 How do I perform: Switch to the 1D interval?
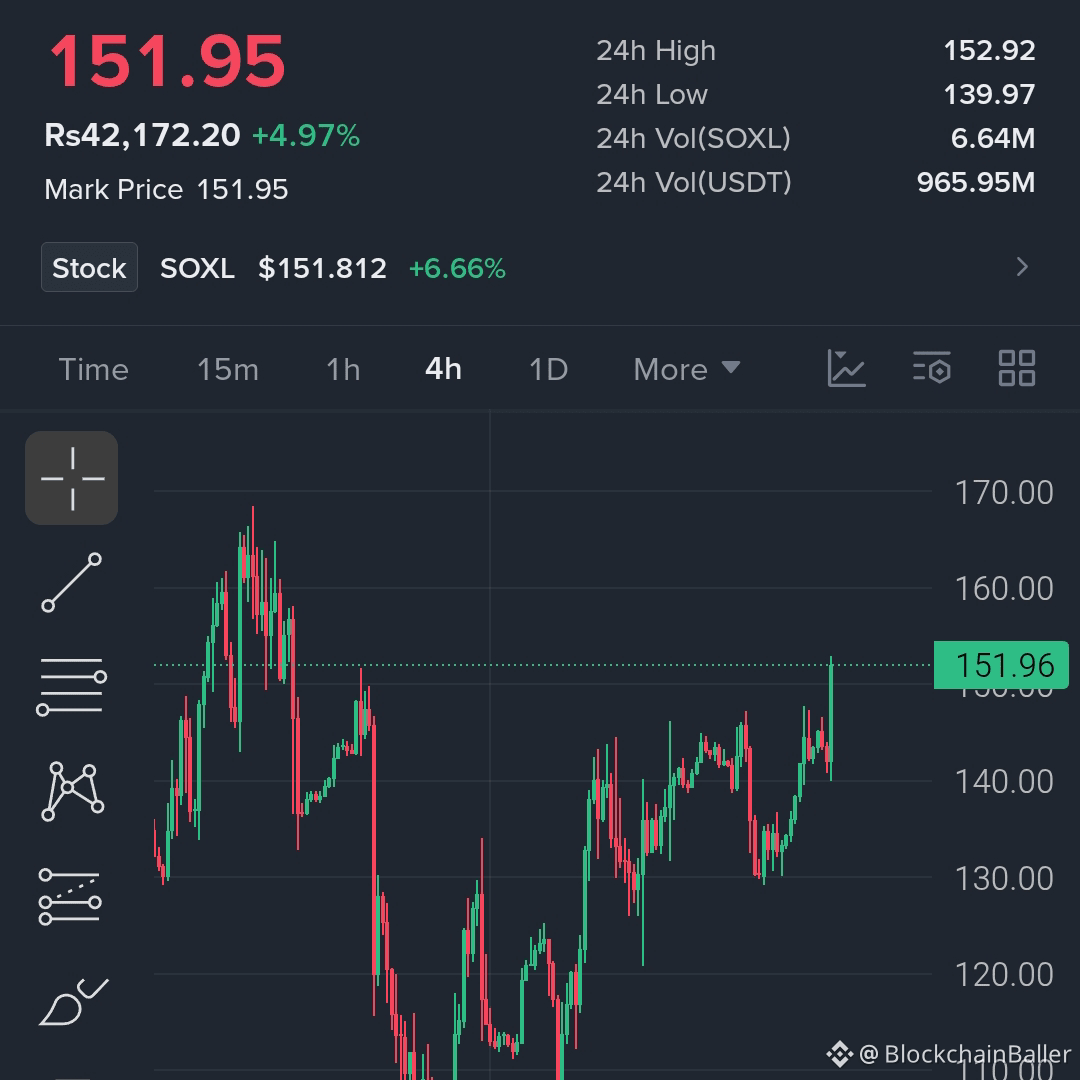point(548,370)
